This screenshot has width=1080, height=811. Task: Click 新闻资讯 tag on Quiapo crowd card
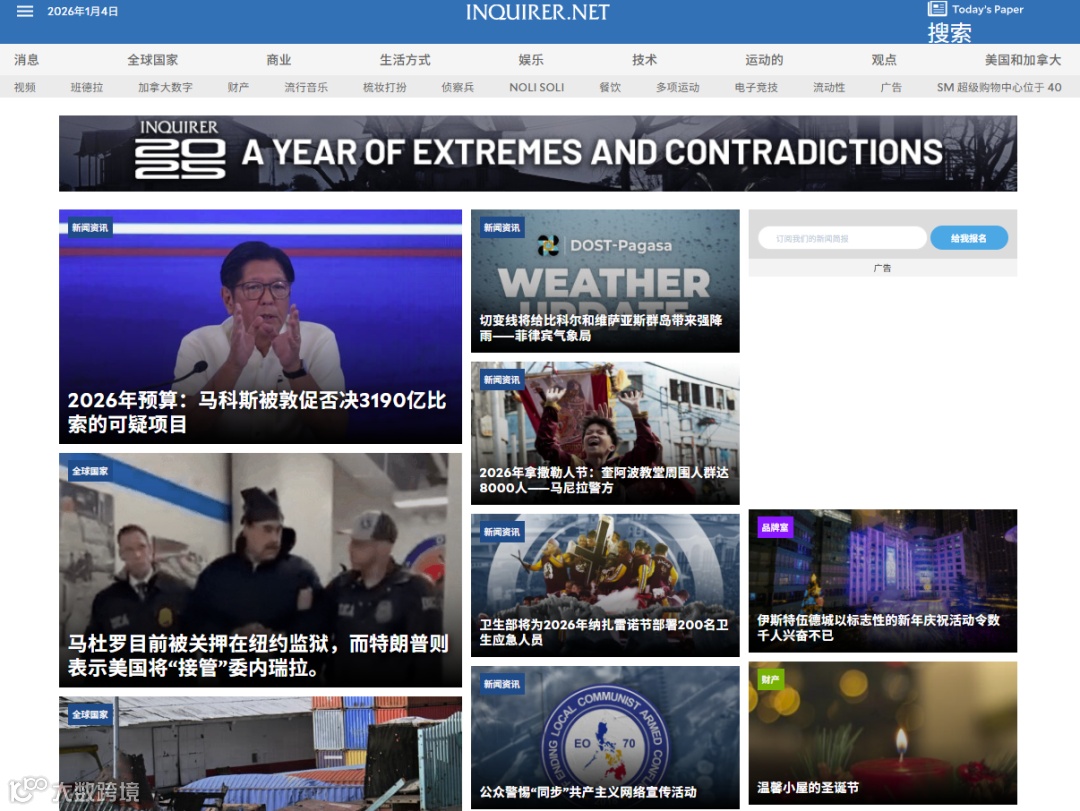(x=501, y=380)
